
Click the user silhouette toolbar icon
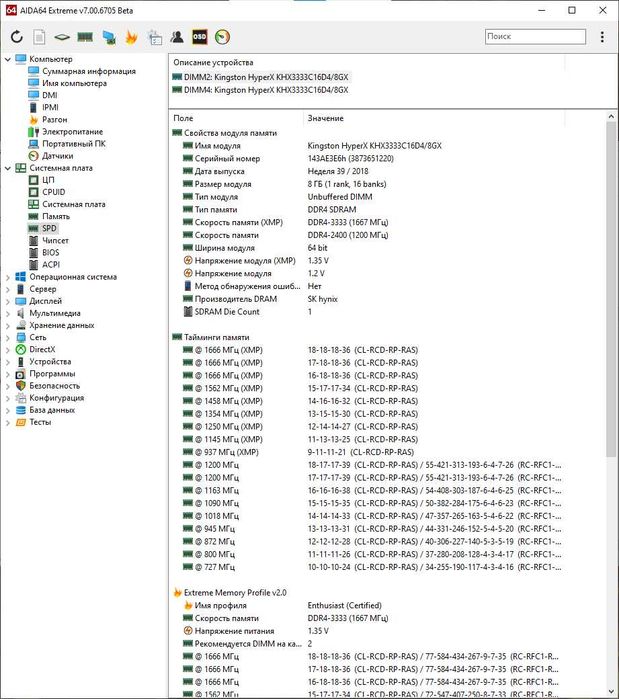tap(177, 37)
